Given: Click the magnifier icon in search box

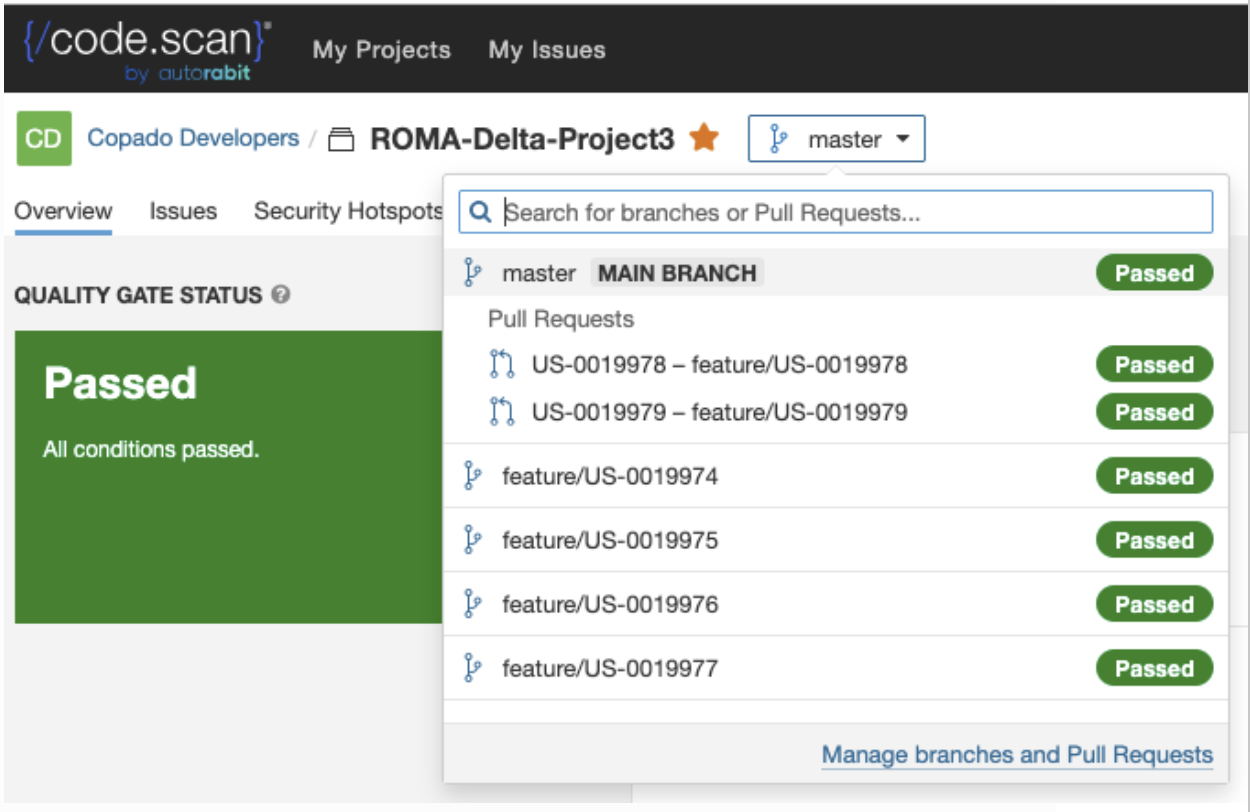Looking at the screenshot, I should pos(480,212).
